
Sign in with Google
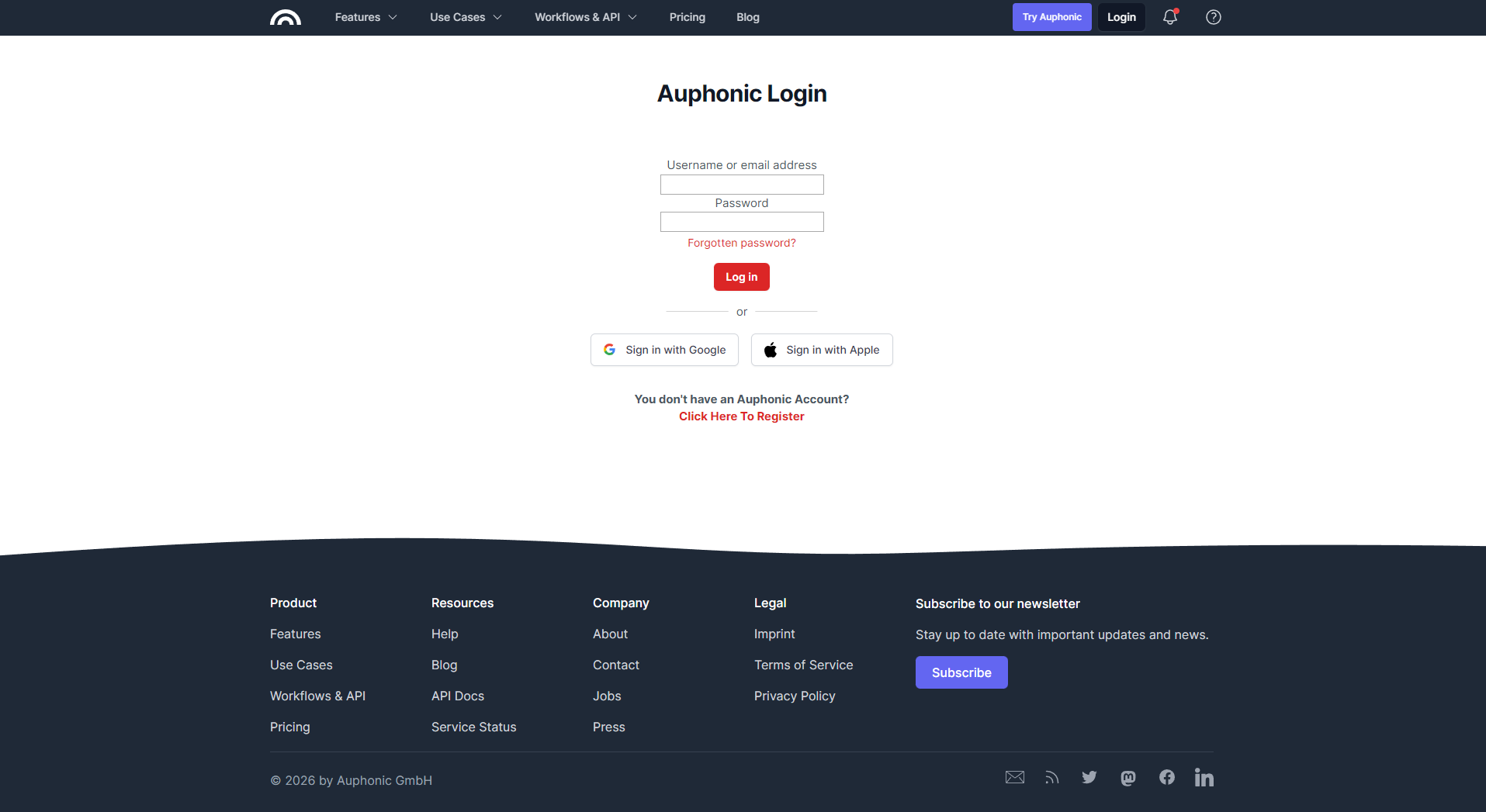point(663,349)
